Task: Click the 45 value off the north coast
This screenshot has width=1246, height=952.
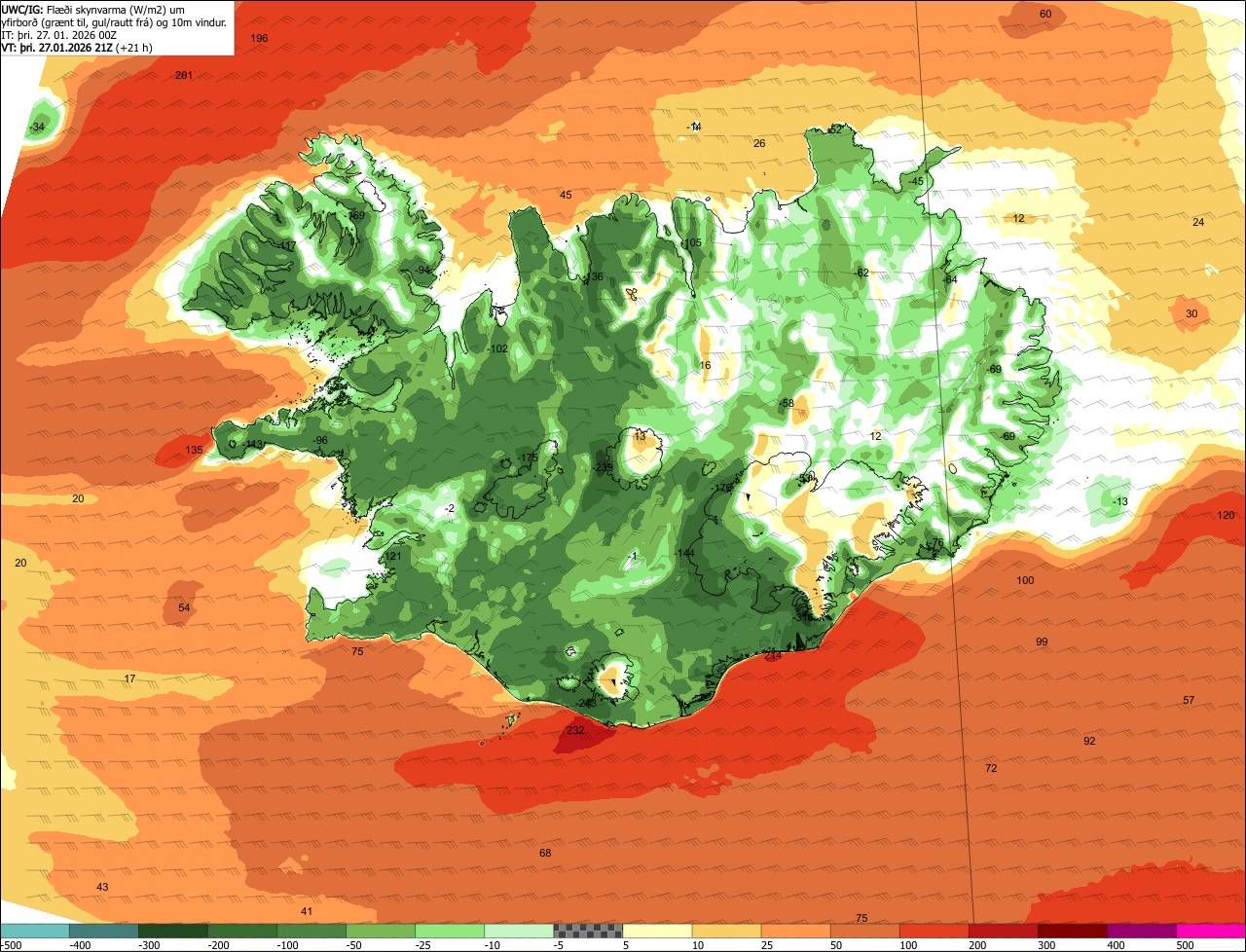Action: [x=566, y=195]
